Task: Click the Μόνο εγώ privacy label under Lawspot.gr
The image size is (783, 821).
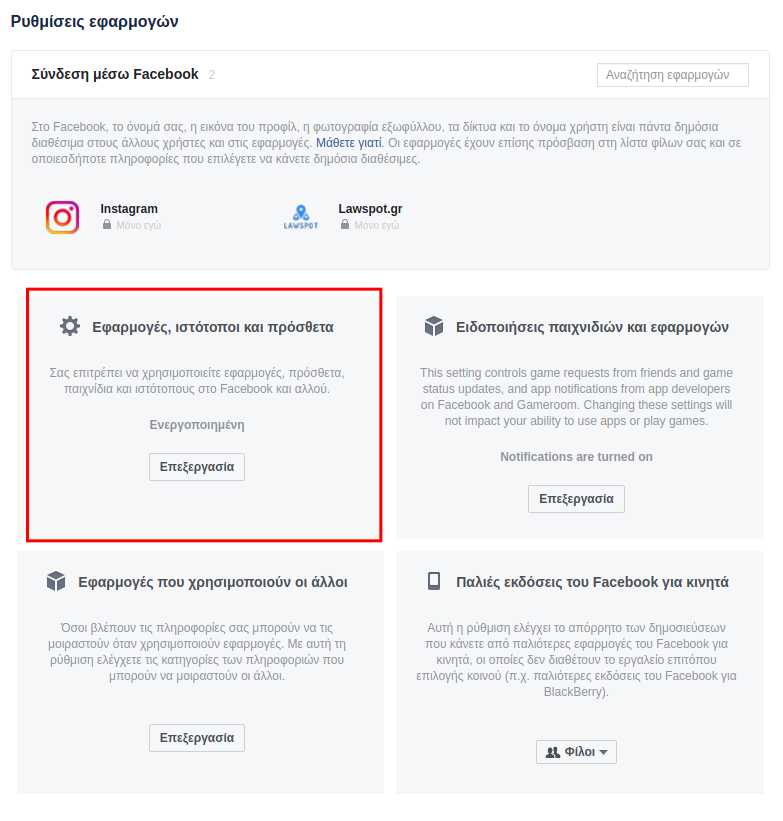Action: point(377,225)
